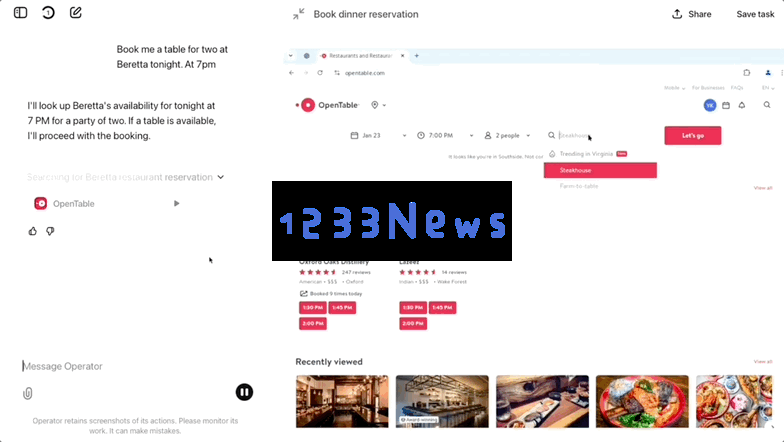784x442 pixels.
Task: Open the task history clock icon
Action: tap(48, 12)
